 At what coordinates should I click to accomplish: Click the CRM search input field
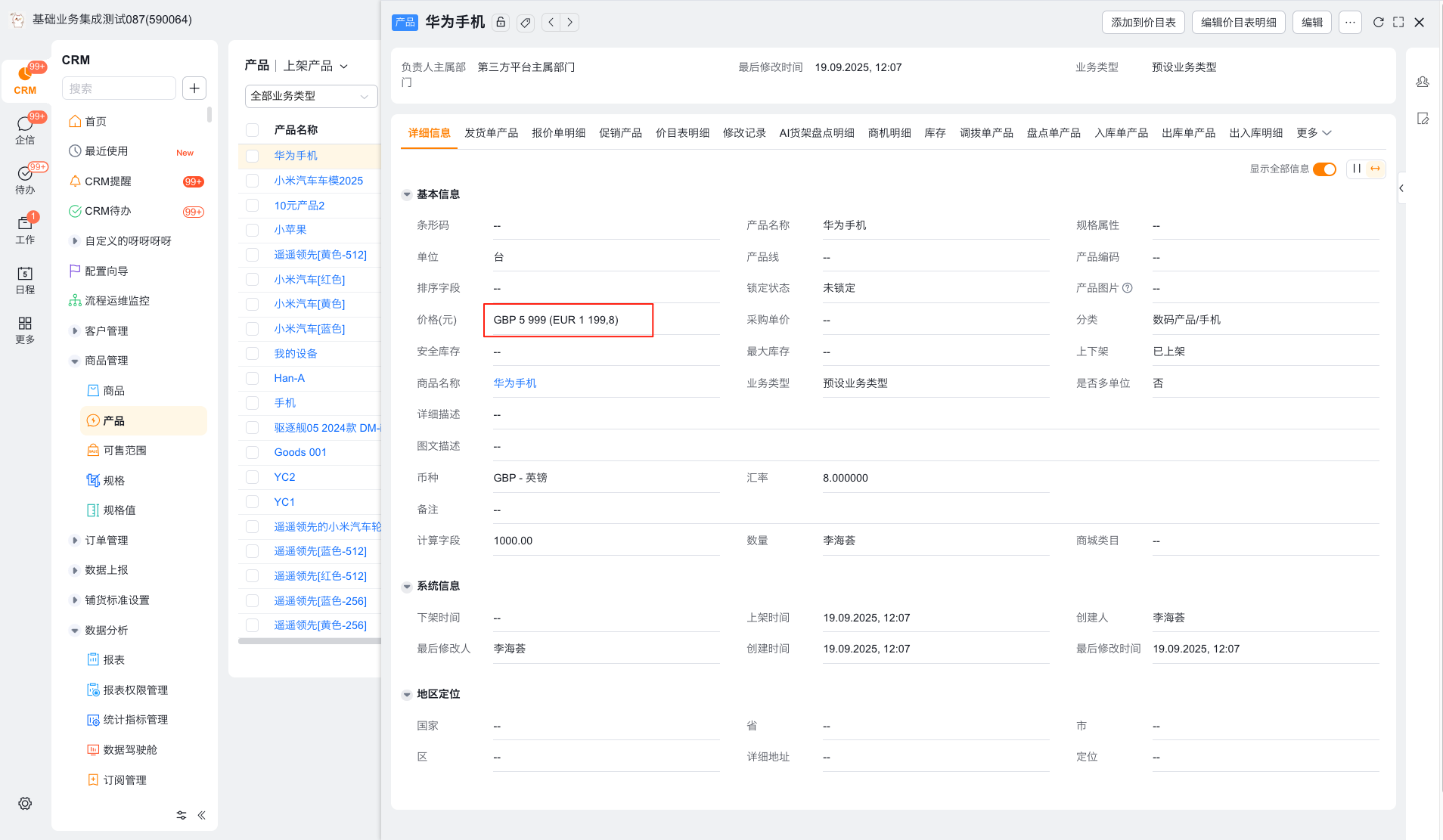(x=119, y=88)
